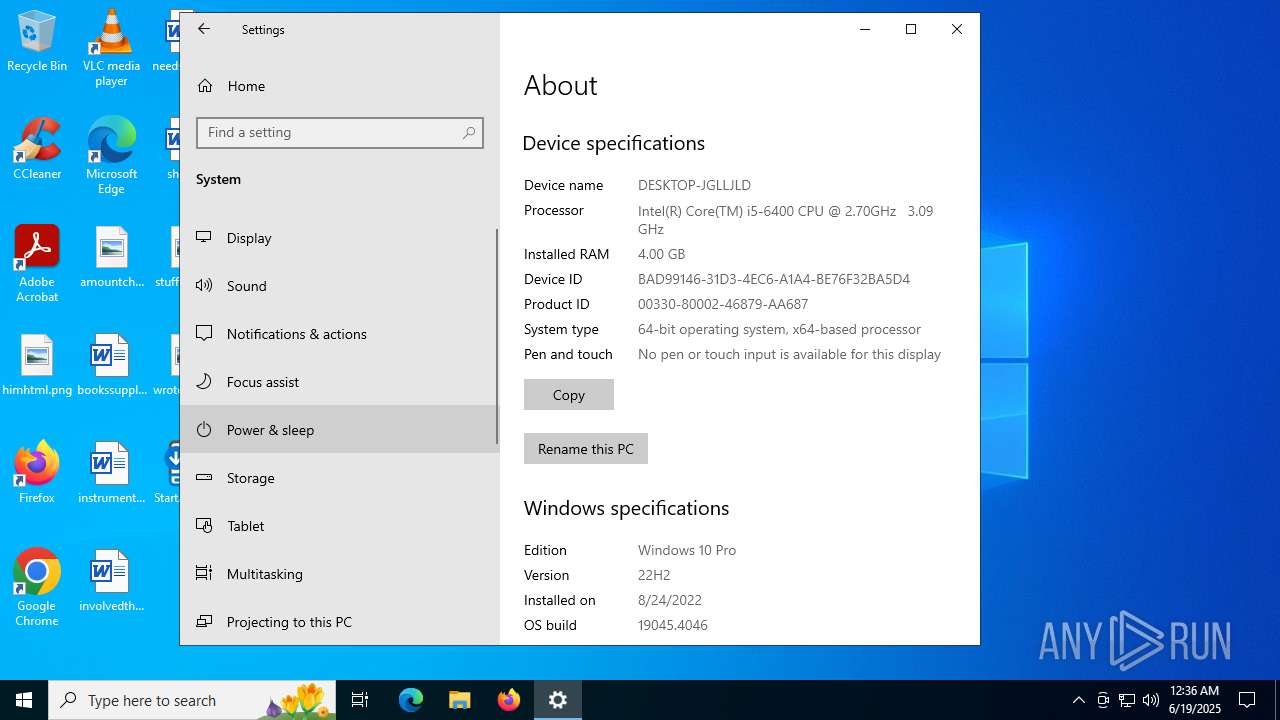Select the amountch... image file on desktop
The image size is (1280, 720).
111,257
